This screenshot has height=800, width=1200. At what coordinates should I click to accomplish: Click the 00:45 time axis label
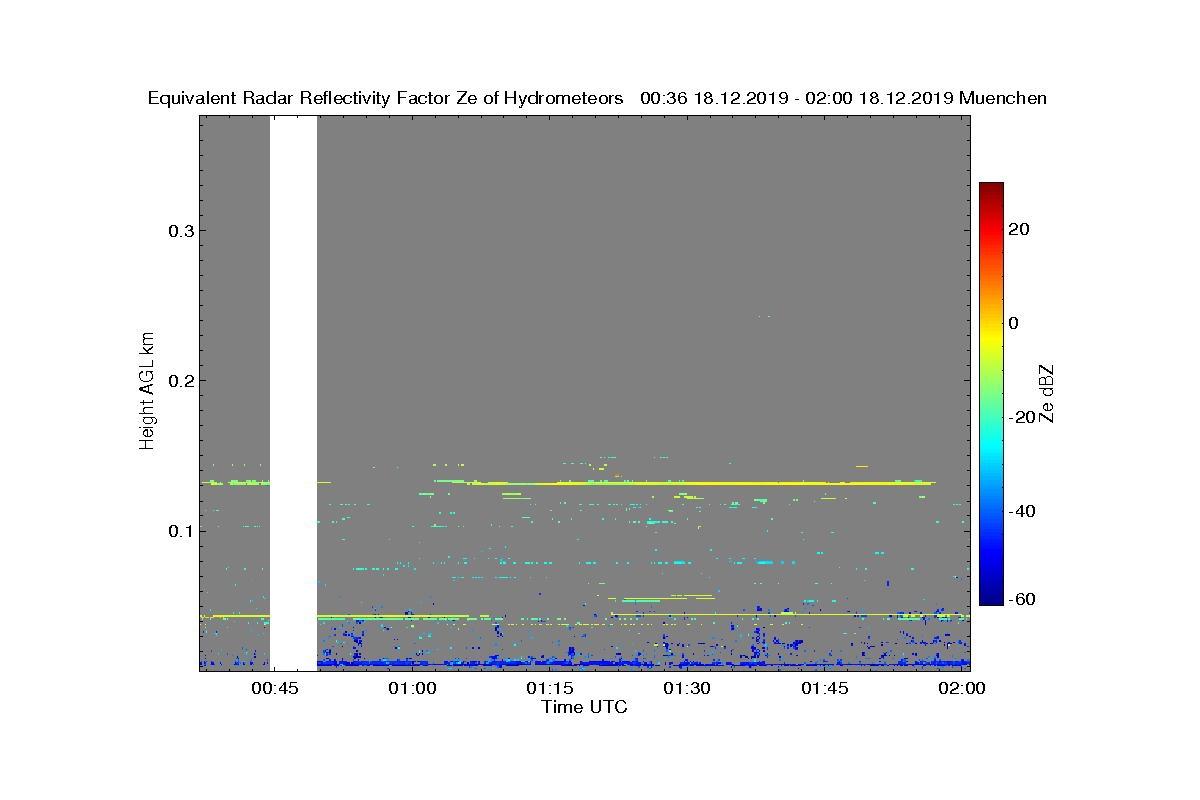pos(274,689)
